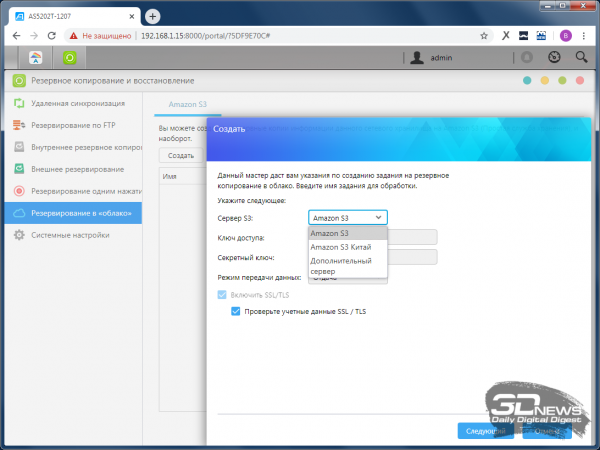600x450 pixels.
Task: Click the Создать button above the table
Action: (x=181, y=155)
